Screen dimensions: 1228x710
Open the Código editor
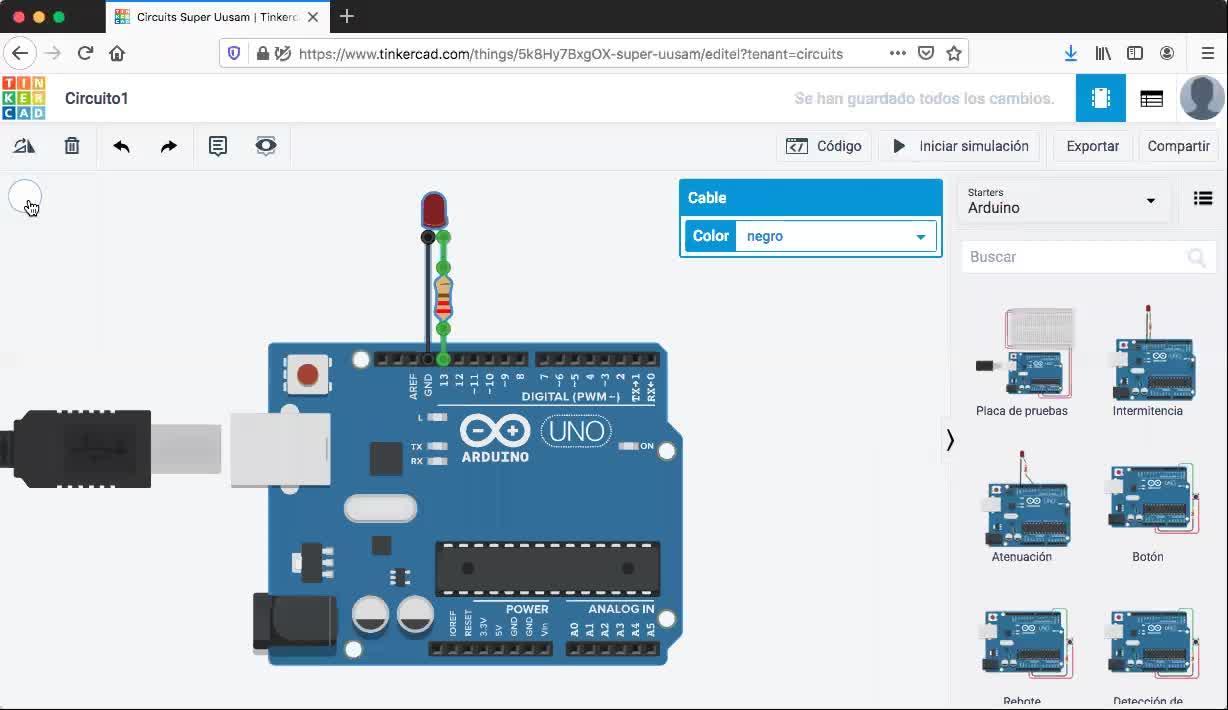[x=824, y=146]
